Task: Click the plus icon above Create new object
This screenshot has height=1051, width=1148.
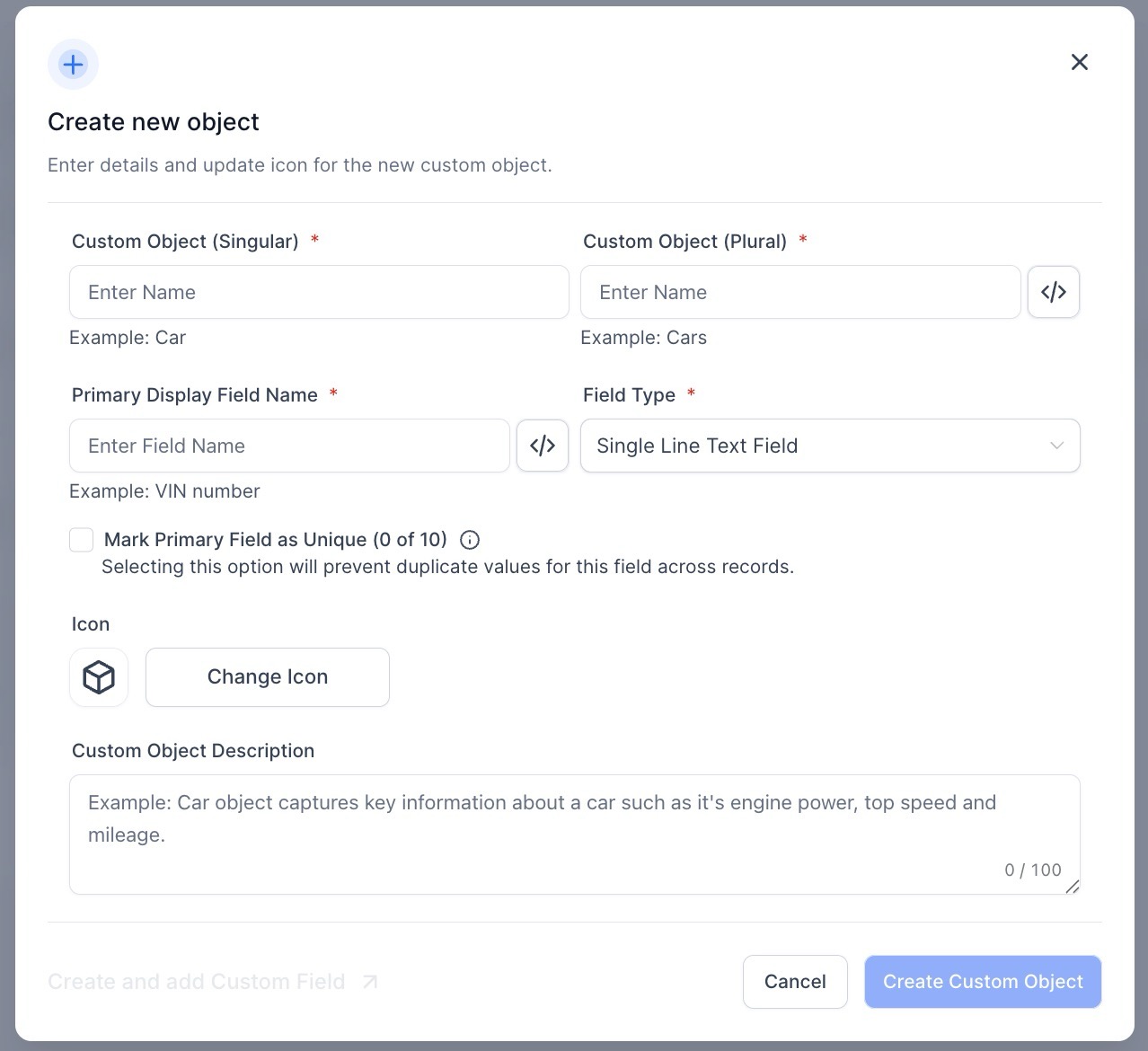Action: (73, 64)
